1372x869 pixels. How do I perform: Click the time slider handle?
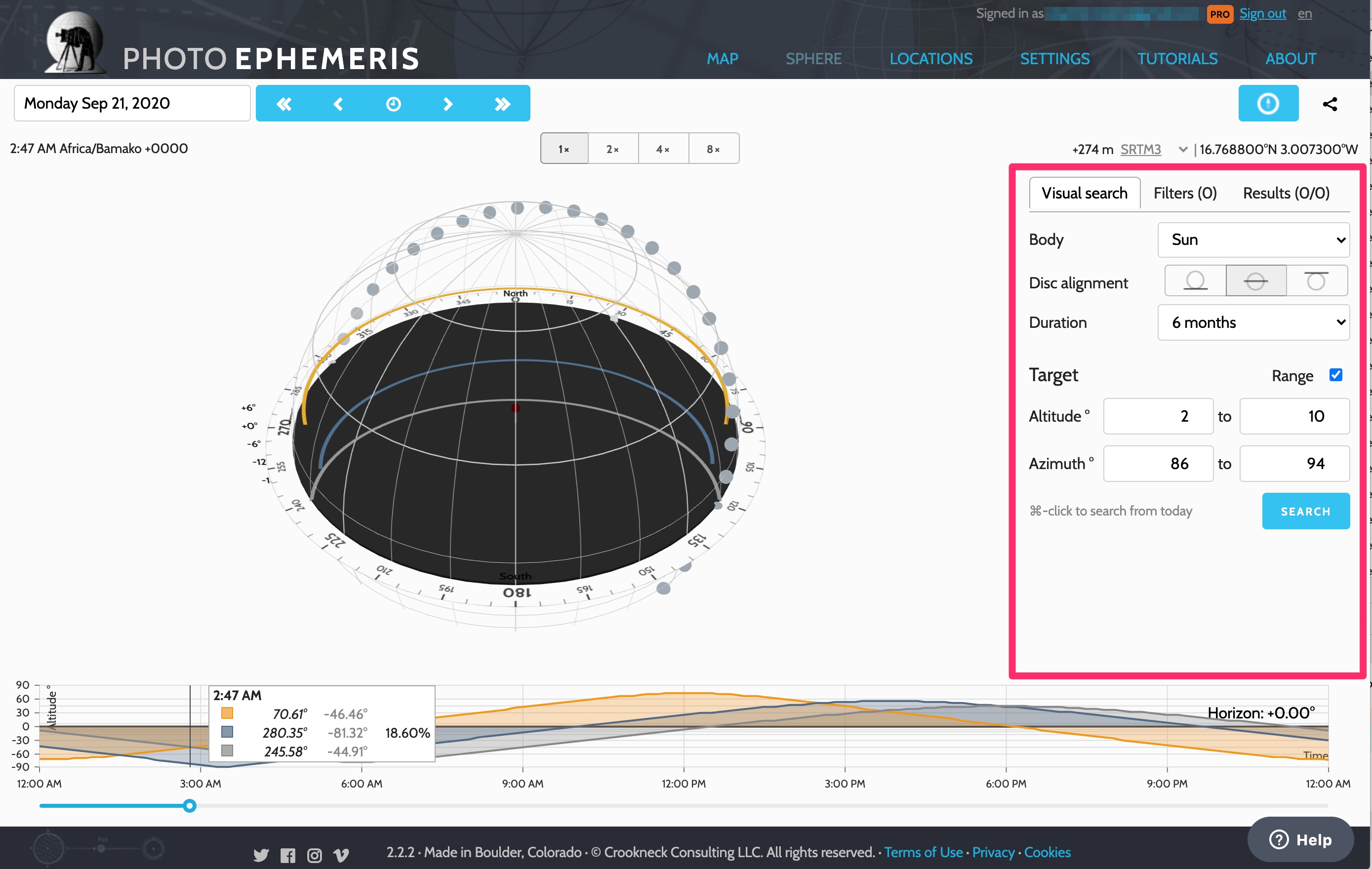(190, 805)
